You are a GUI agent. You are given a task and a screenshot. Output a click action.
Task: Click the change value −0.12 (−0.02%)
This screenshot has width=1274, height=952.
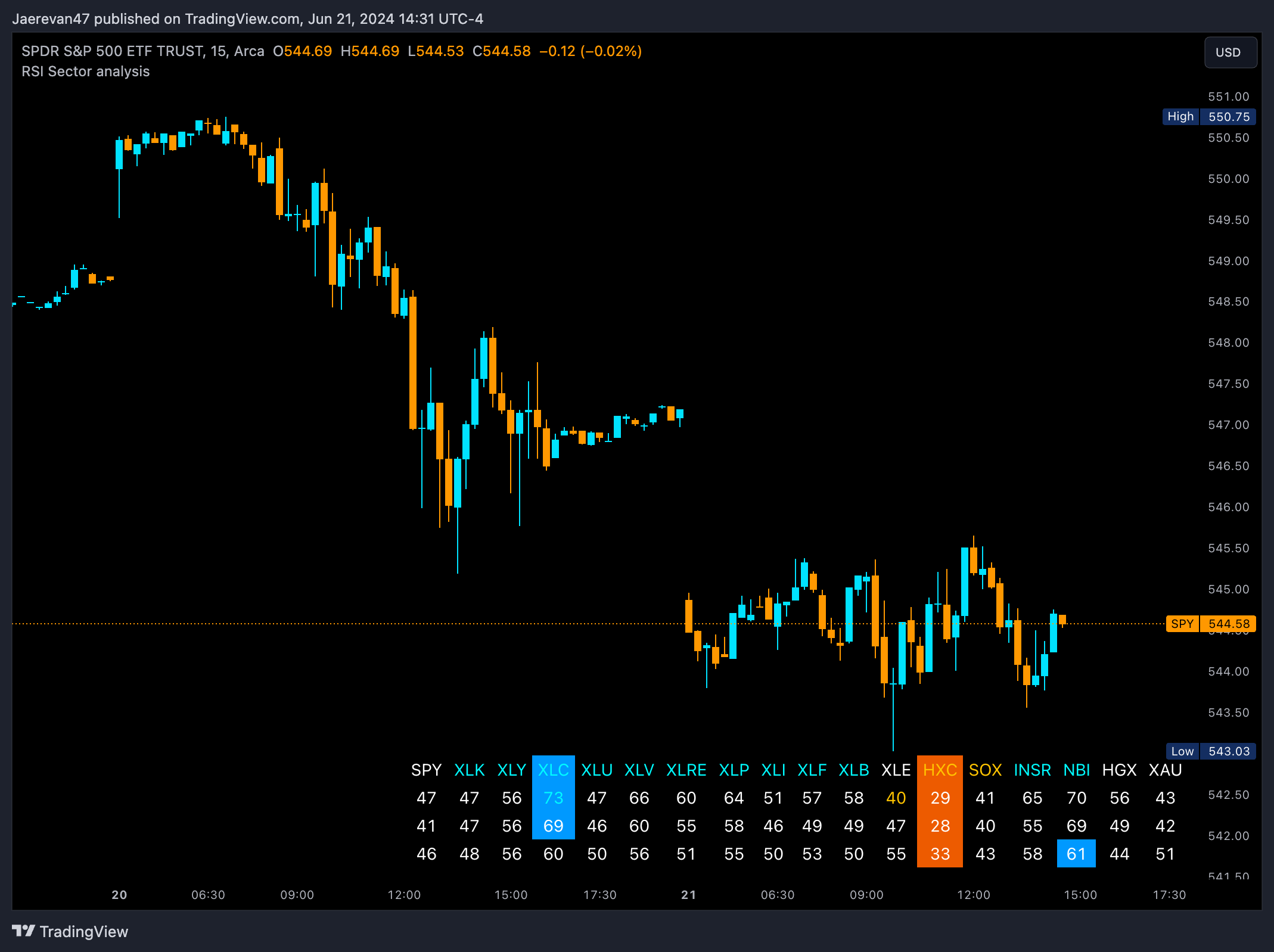(x=591, y=51)
